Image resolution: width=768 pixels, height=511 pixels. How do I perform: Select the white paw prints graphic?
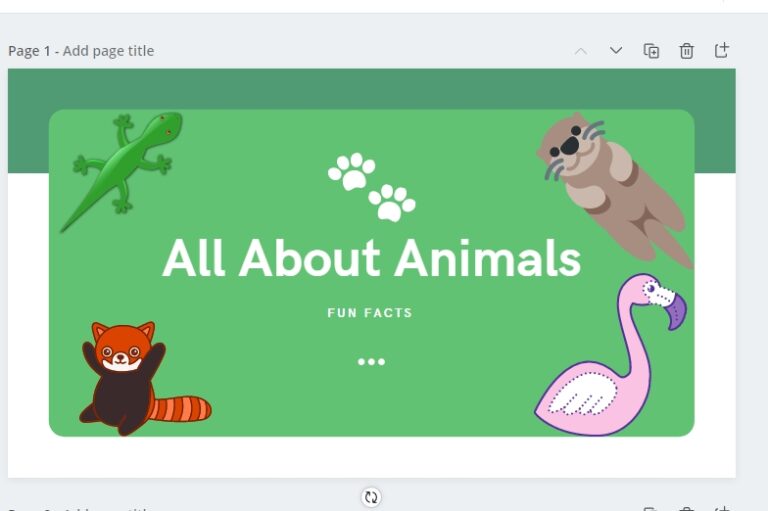tap(372, 187)
